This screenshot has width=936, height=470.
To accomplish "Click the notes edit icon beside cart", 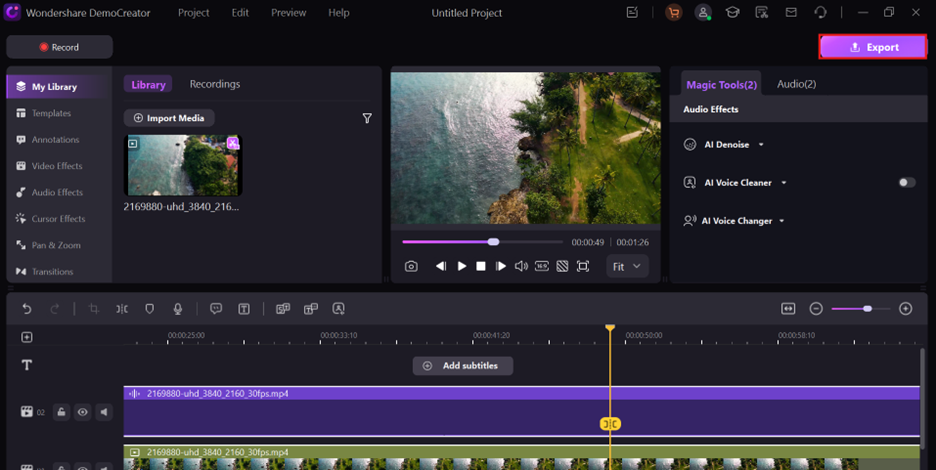I will (x=632, y=13).
